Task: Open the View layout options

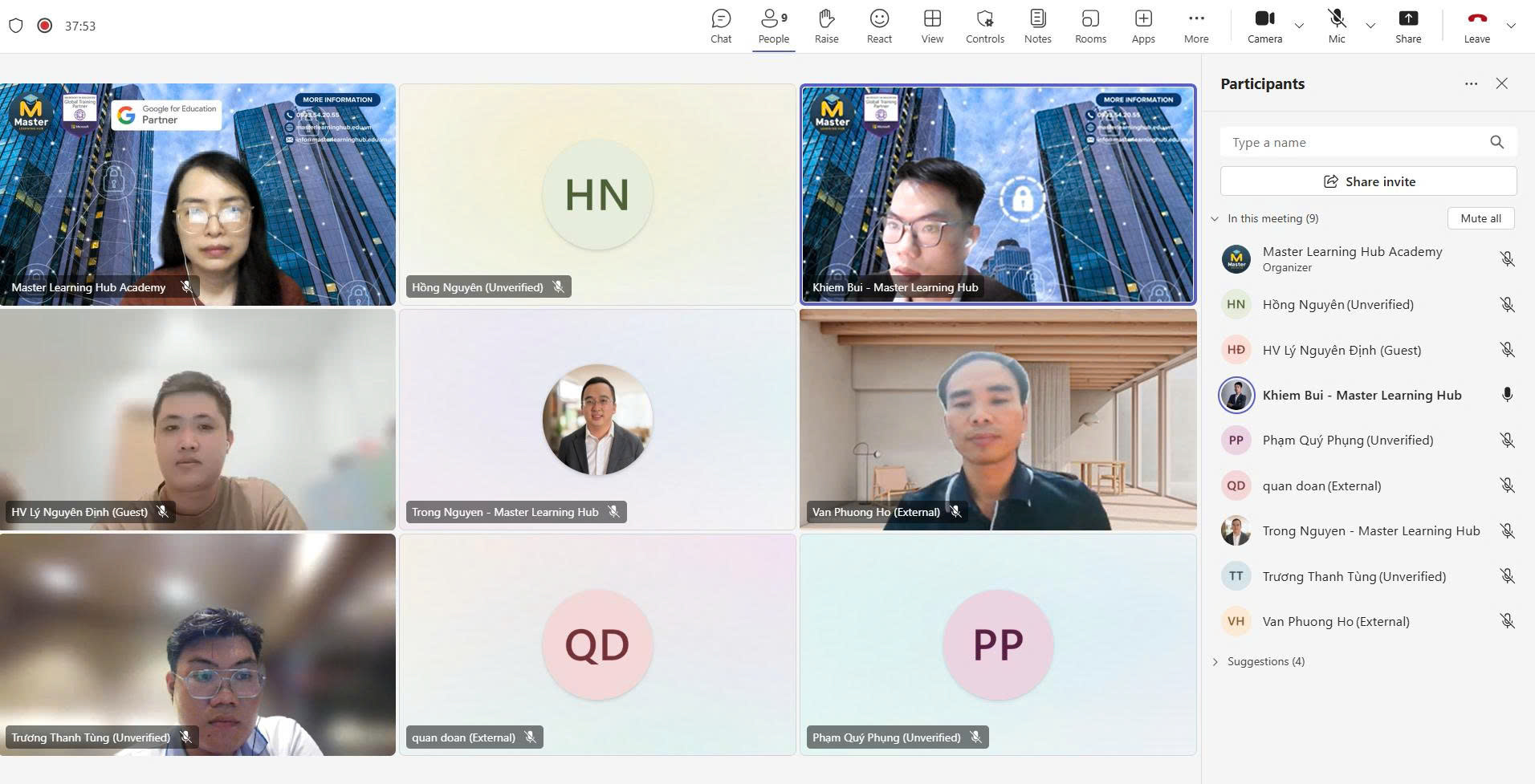Action: [932, 26]
